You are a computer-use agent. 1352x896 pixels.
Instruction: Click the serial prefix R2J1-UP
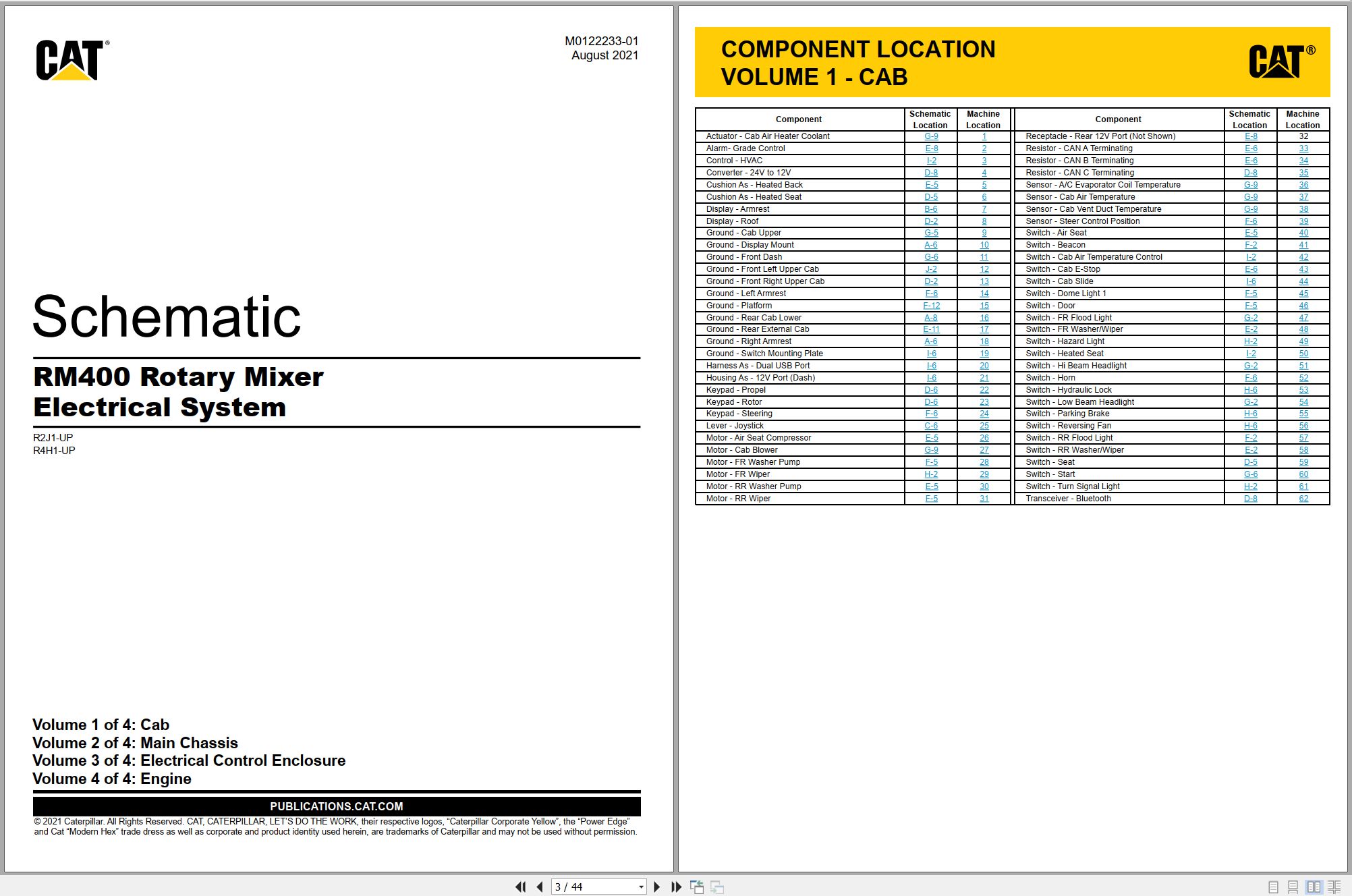click(x=53, y=437)
